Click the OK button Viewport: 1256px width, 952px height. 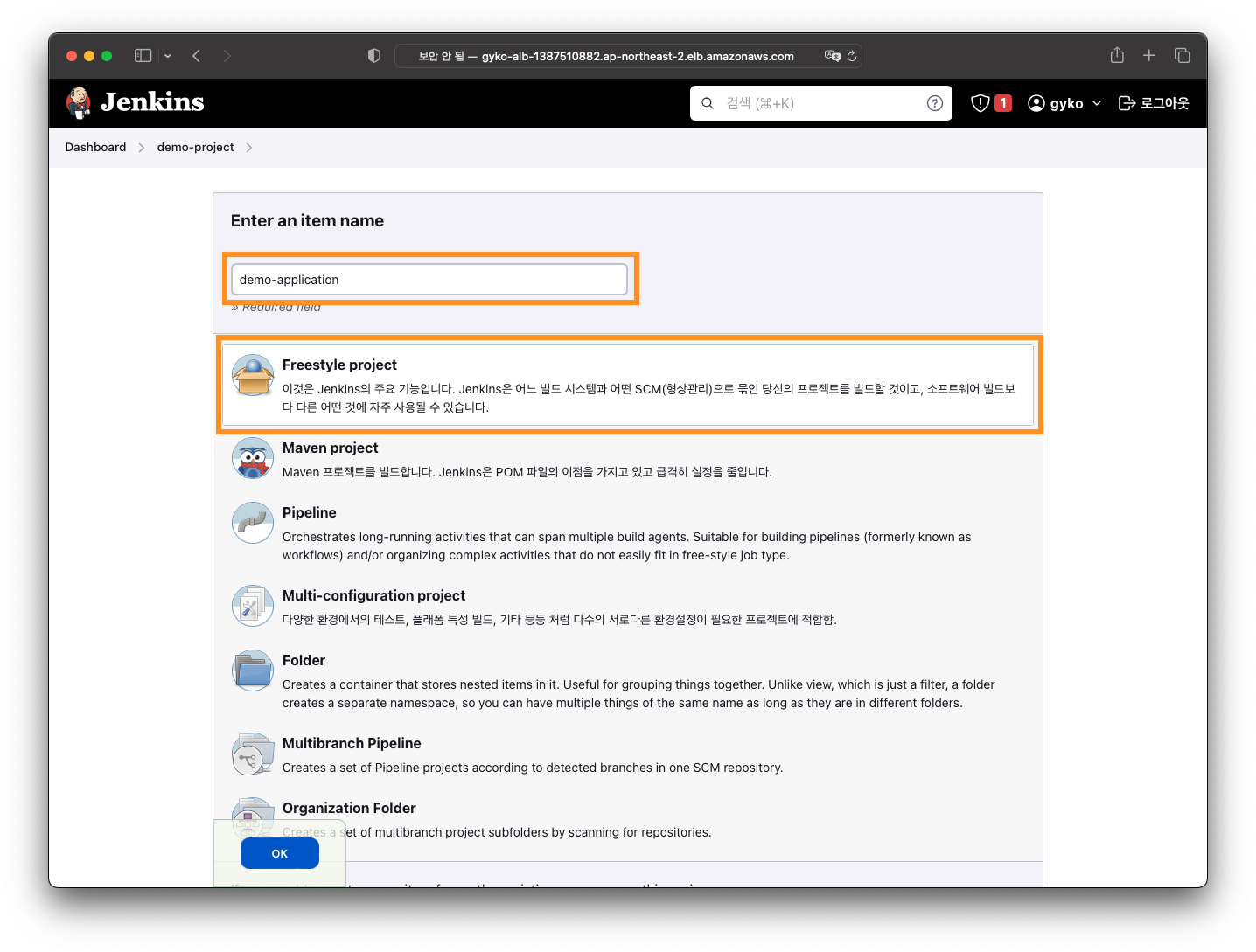tap(280, 853)
